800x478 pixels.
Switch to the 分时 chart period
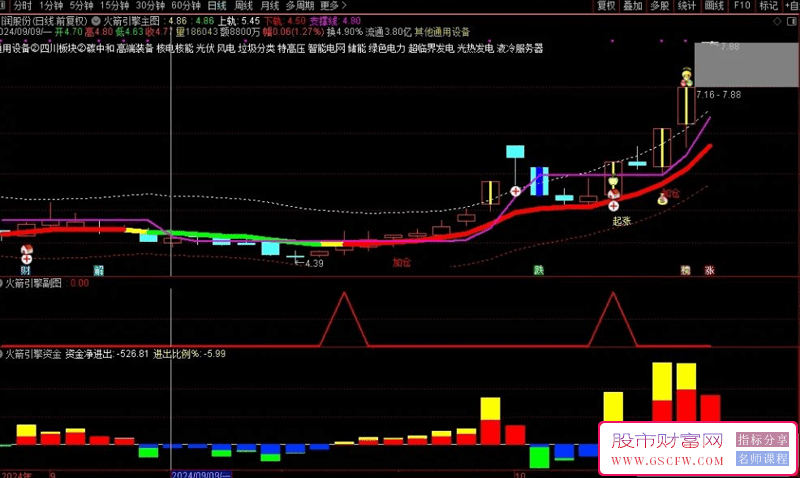click(x=22, y=6)
